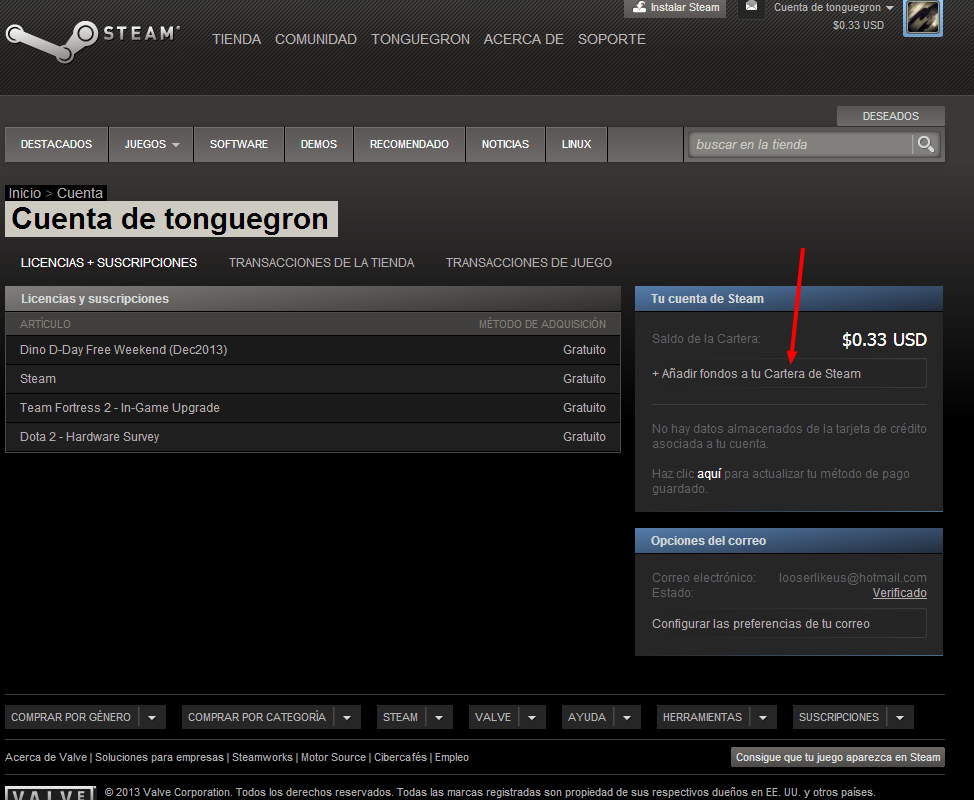Image resolution: width=974 pixels, height=800 pixels.
Task: Click the MÉTODO DE ADQUISICIÓN column header
Action: coord(542,324)
